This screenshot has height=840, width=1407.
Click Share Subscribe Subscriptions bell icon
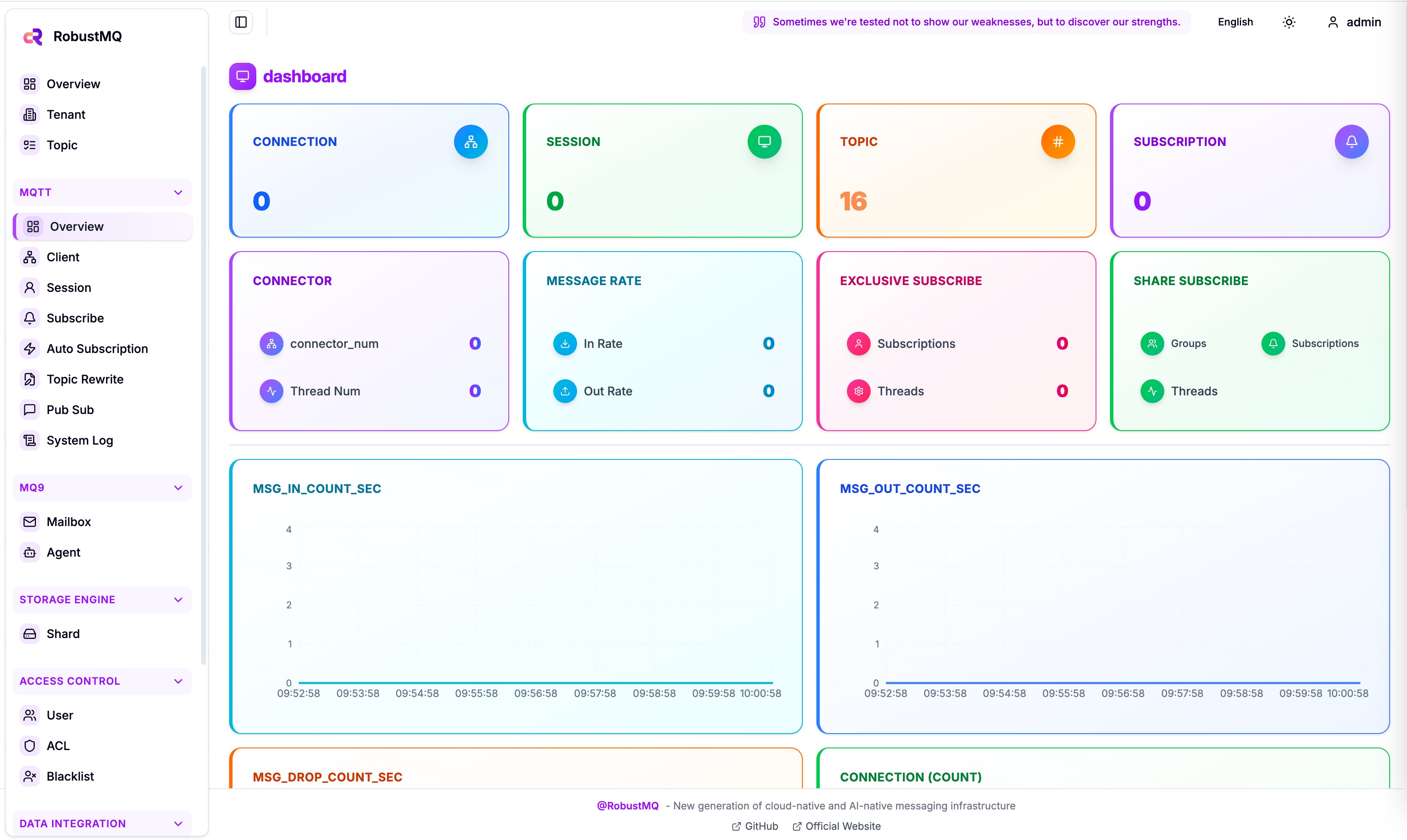pos(1273,344)
